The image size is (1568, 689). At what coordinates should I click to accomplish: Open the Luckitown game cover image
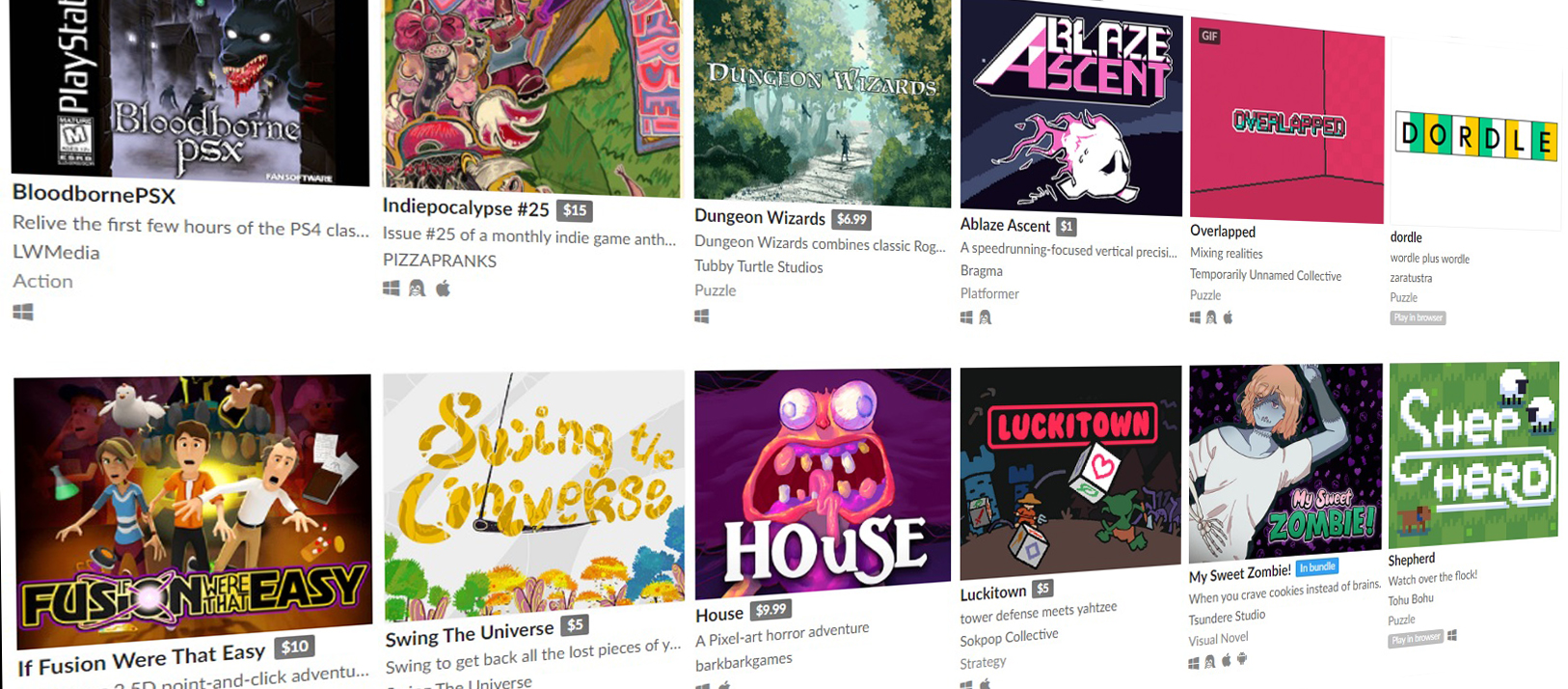point(1070,473)
